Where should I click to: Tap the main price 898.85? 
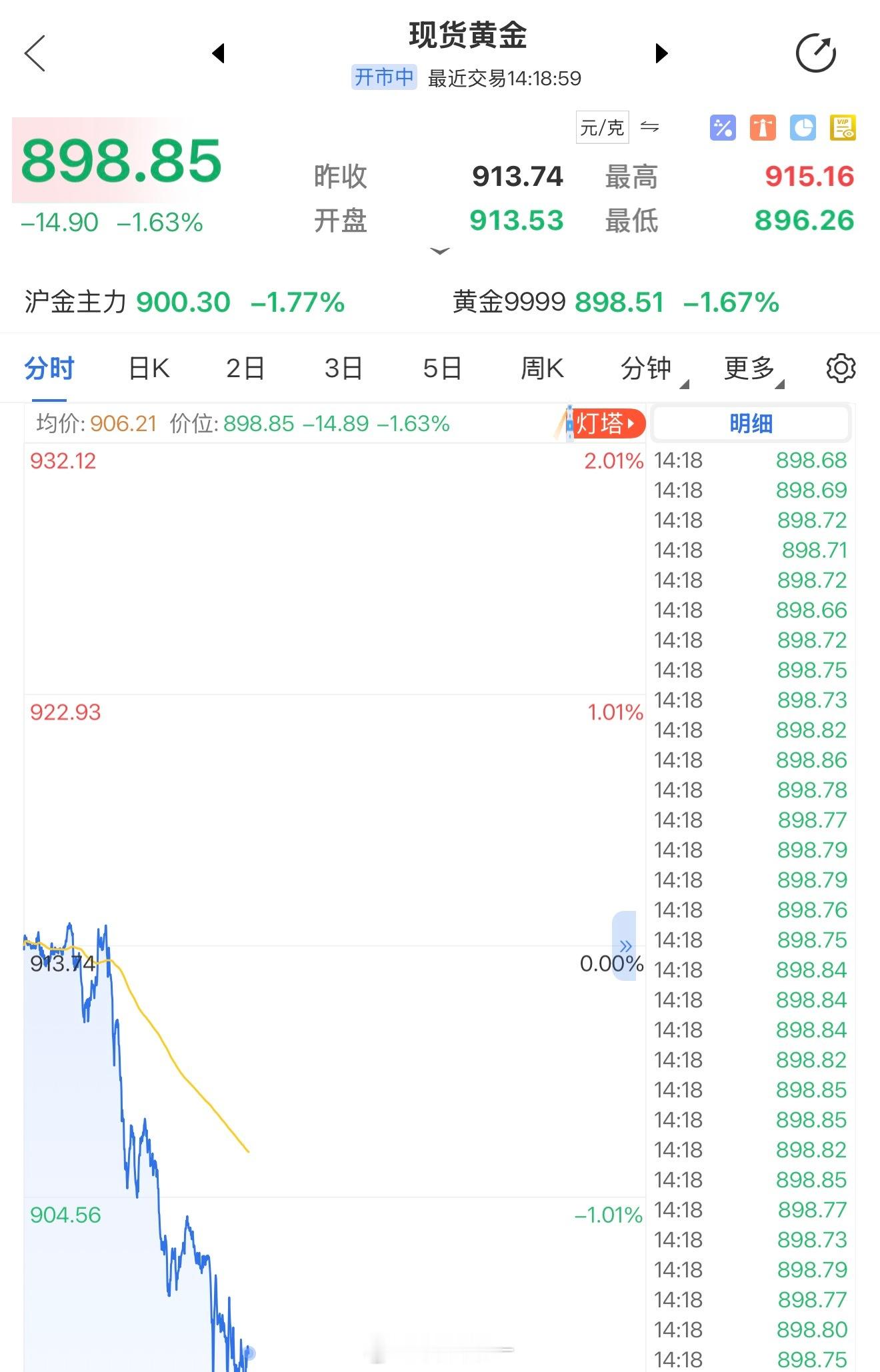point(121,161)
